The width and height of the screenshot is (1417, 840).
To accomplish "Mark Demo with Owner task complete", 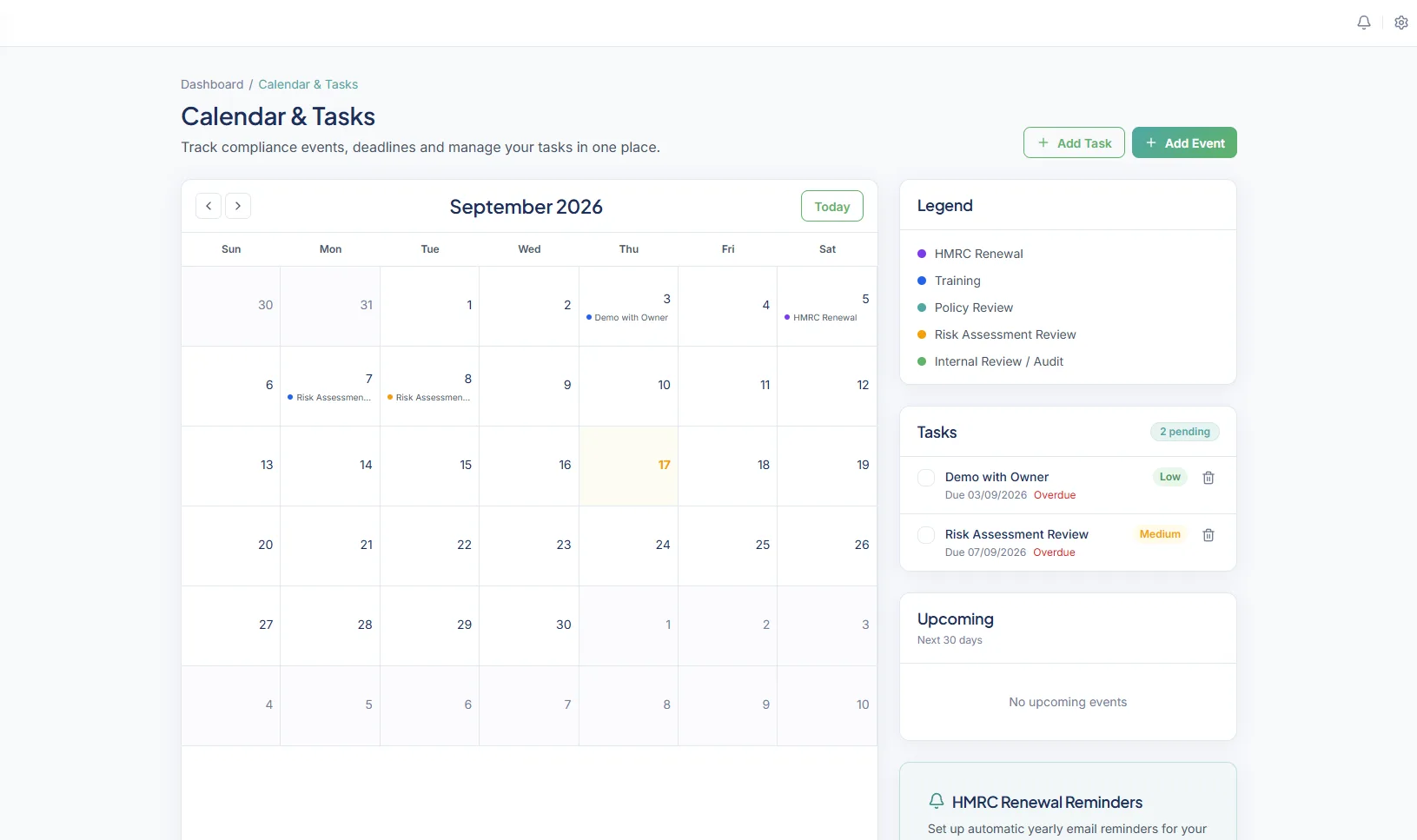I will (x=926, y=478).
